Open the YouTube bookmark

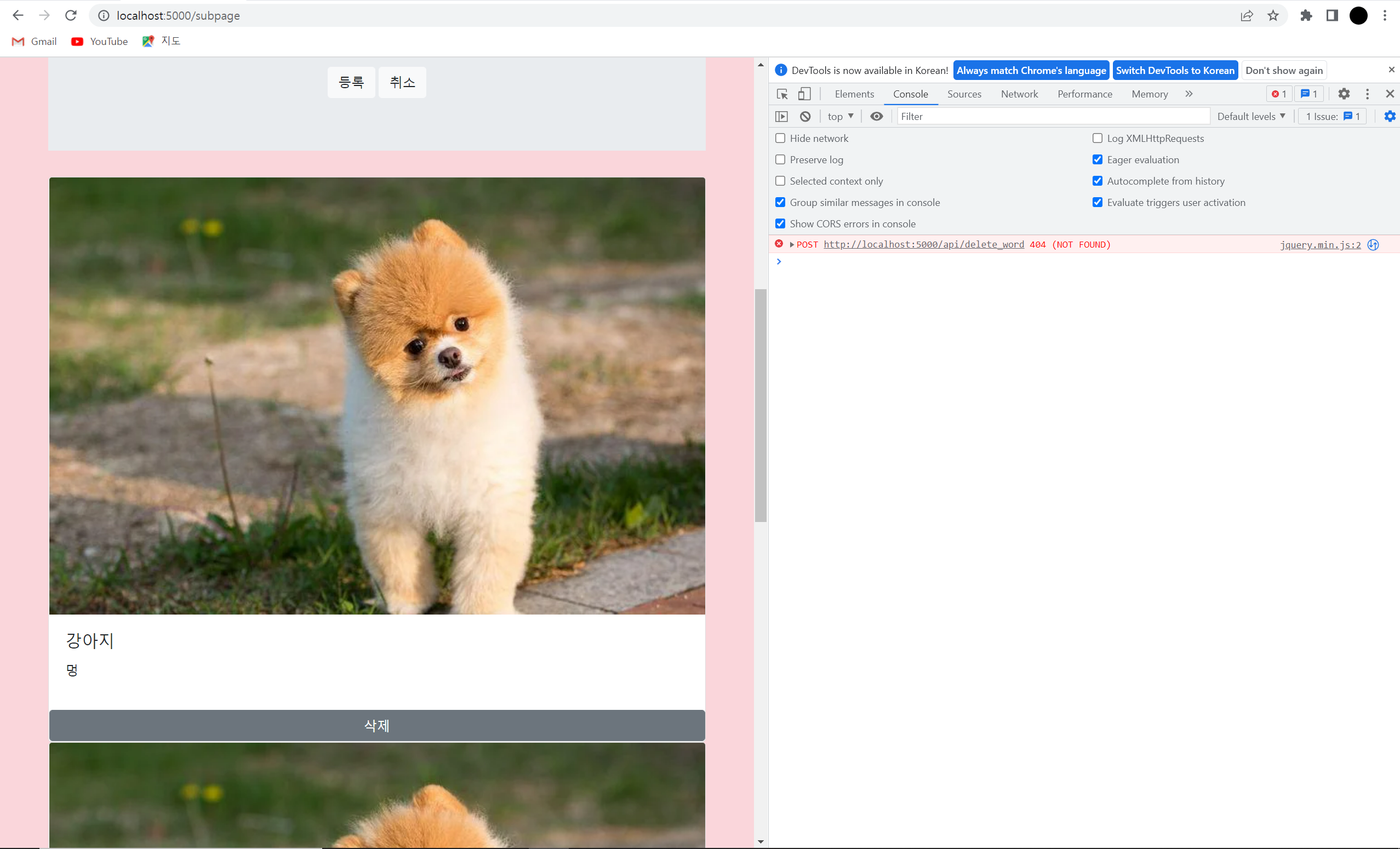(99, 42)
